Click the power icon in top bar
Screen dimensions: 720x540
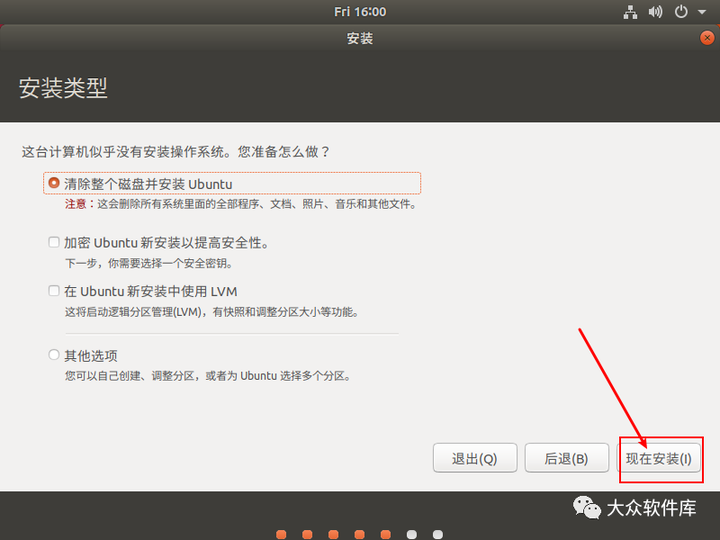[681, 12]
